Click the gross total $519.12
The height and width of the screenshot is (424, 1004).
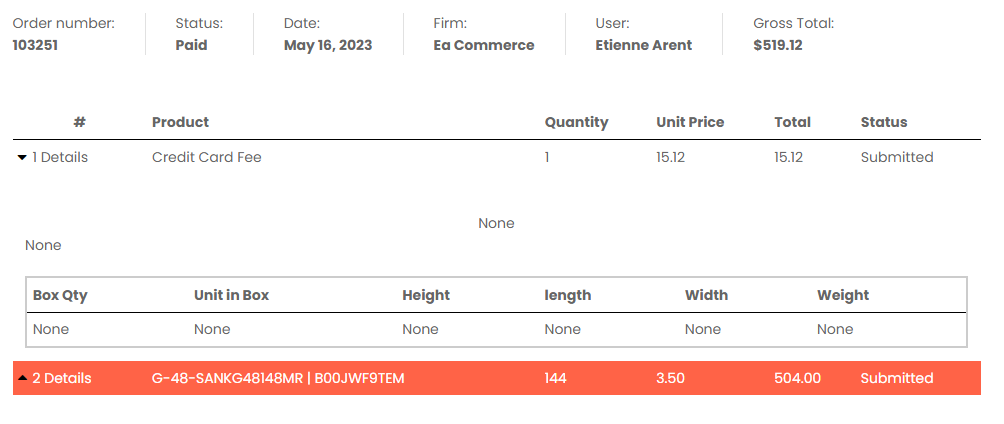pos(778,45)
